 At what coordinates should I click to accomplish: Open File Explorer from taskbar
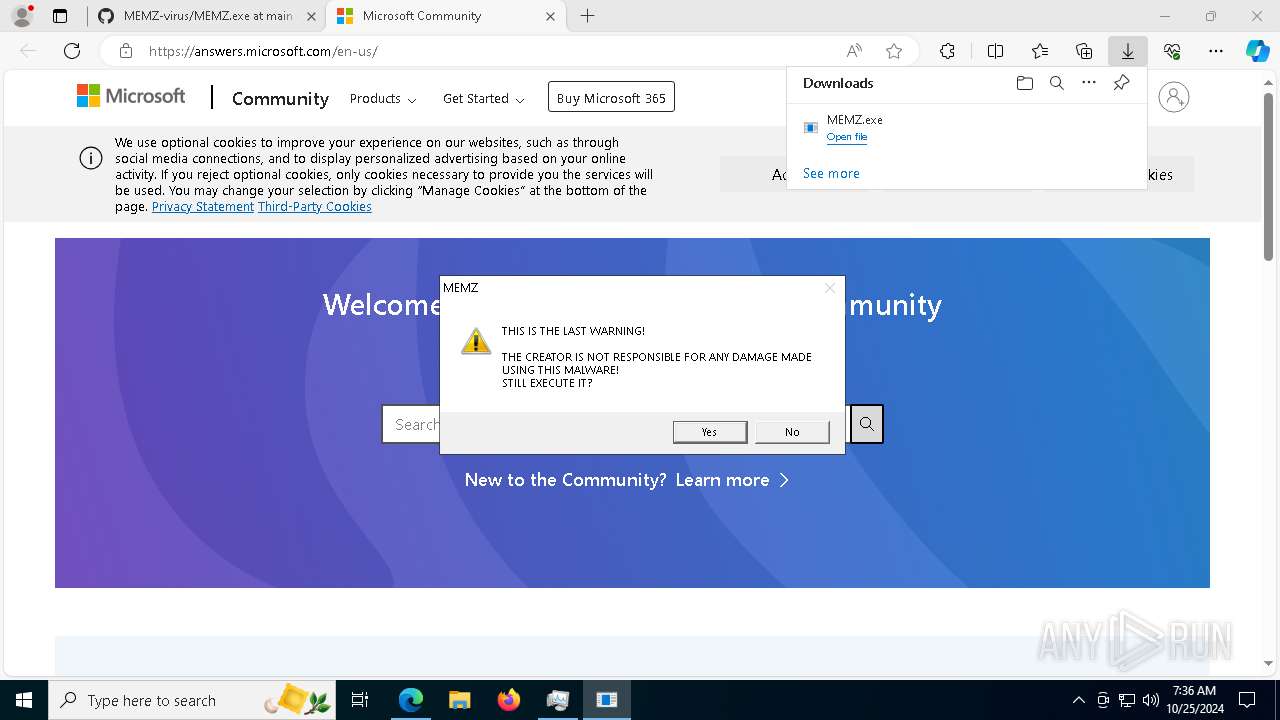[x=459, y=700]
